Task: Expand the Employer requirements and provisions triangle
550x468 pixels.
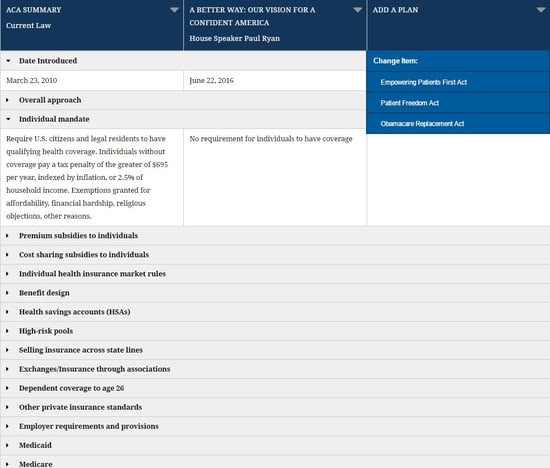Action: pos(7,426)
